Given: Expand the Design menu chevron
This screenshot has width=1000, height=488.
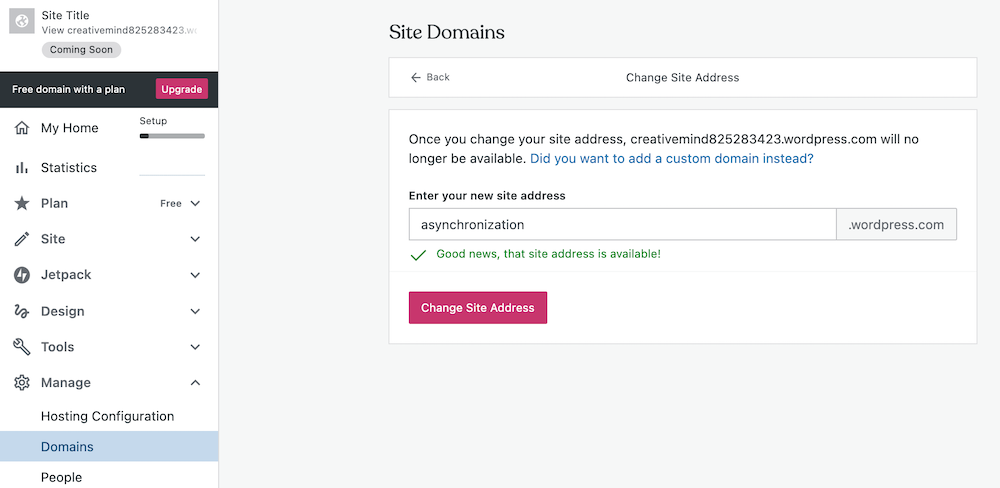Looking at the screenshot, I should pyautogui.click(x=195, y=311).
